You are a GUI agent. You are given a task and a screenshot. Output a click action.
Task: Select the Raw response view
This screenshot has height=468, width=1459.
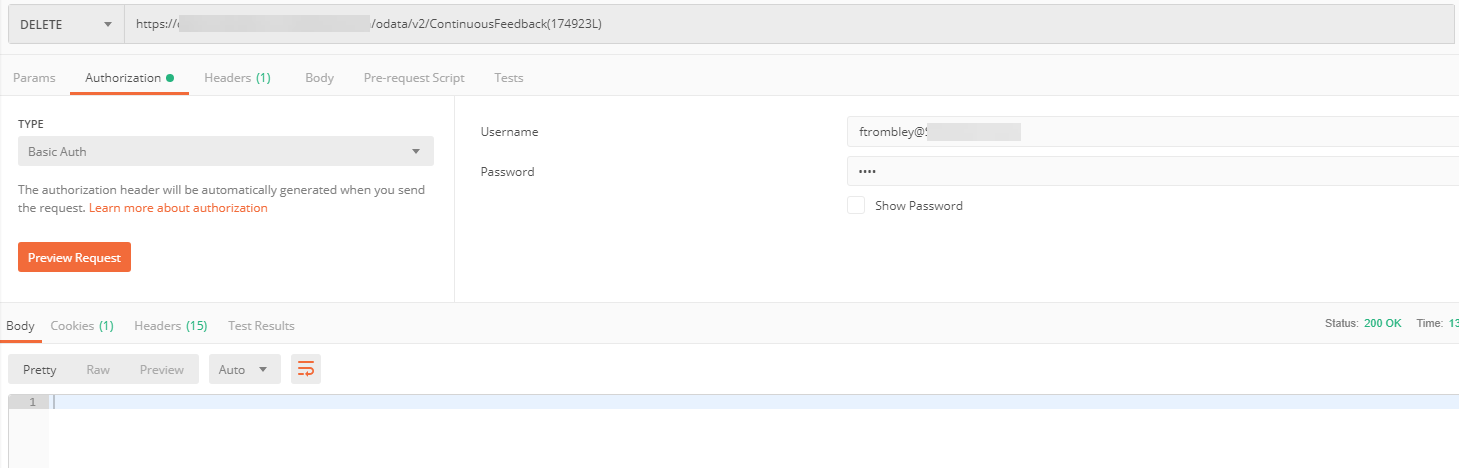pos(98,369)
